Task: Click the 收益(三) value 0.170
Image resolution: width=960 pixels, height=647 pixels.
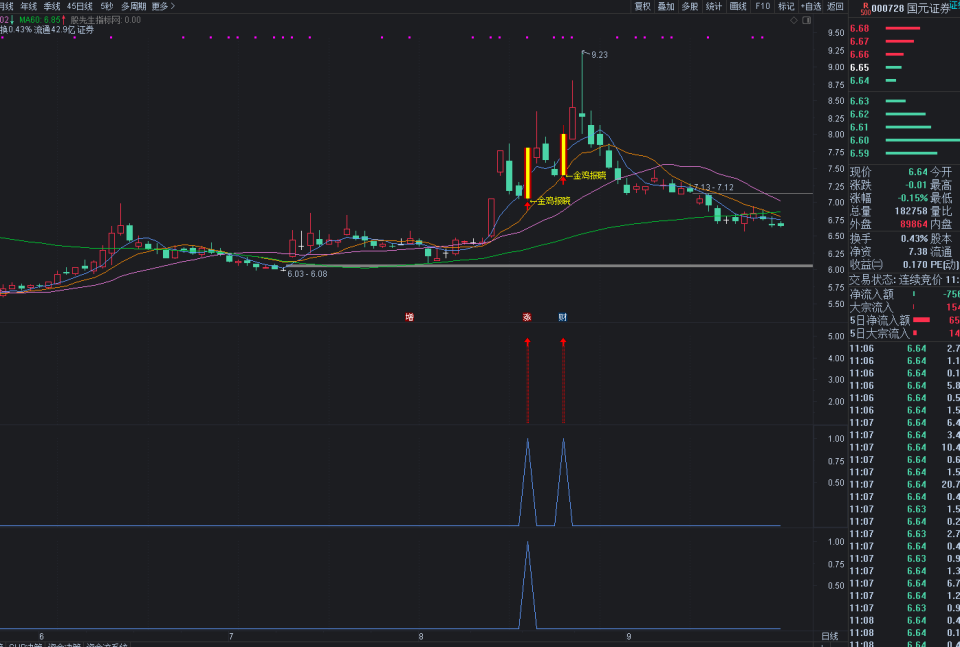Action: coord(915,265)
